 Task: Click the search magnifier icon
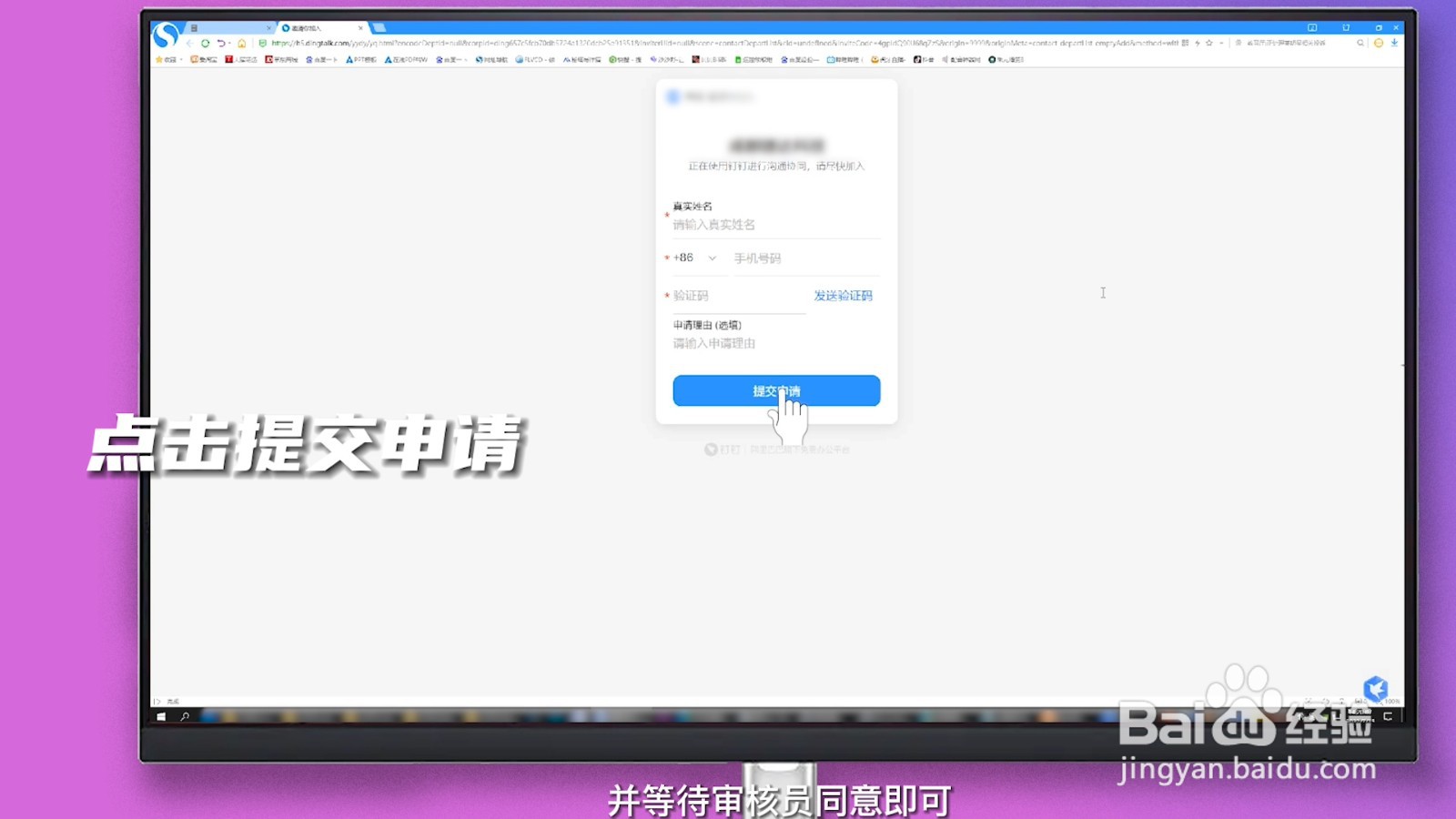pyautogui.click(x=1360, y=42)
